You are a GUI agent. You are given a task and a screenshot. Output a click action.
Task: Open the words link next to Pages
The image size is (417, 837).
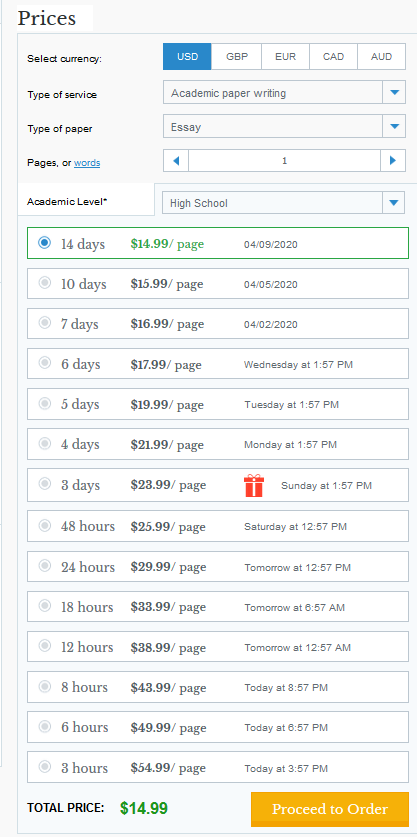pos(87,163)
